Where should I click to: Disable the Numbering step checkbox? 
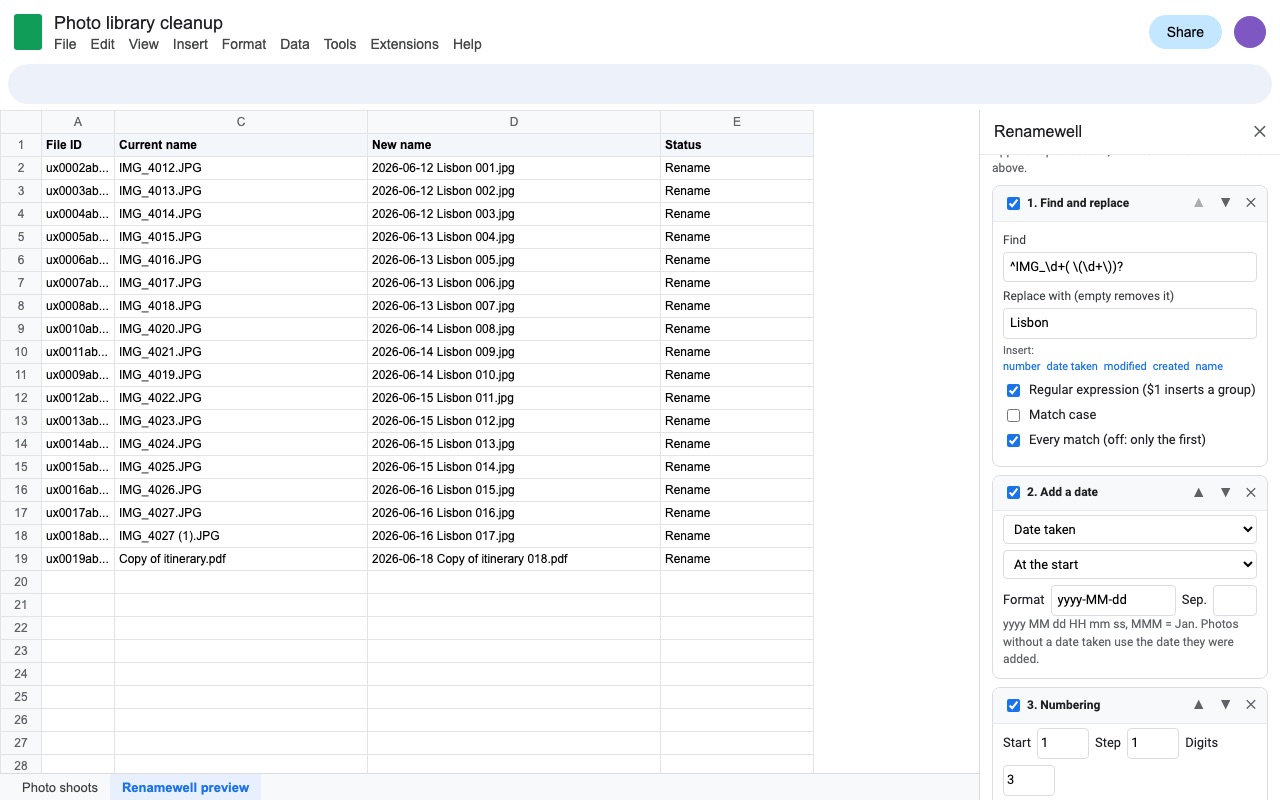click(1013, 705)
